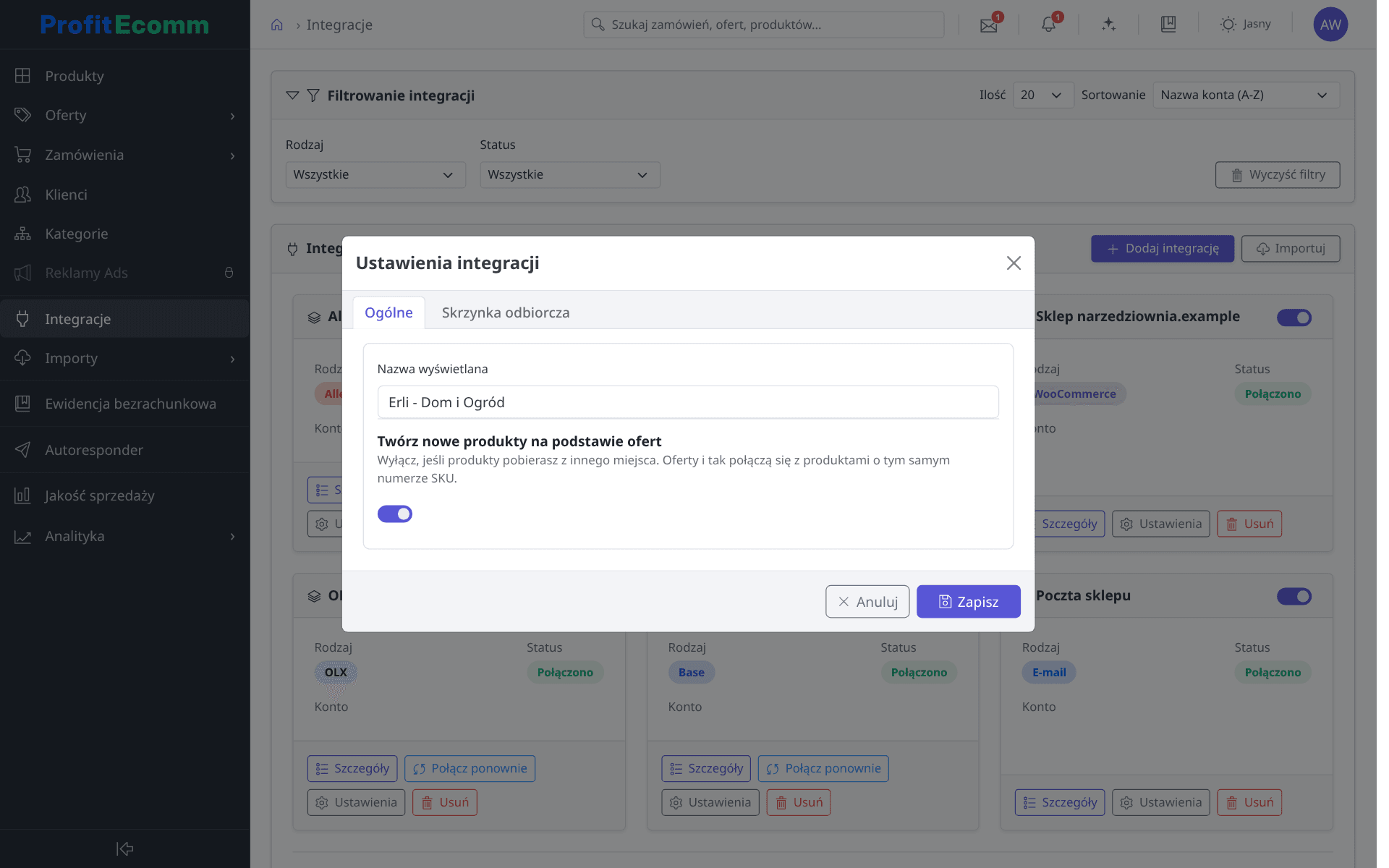The image size is (1389, 868).
Task: Close the Ustawienia integracji dialog
Action: (1014, 263)
